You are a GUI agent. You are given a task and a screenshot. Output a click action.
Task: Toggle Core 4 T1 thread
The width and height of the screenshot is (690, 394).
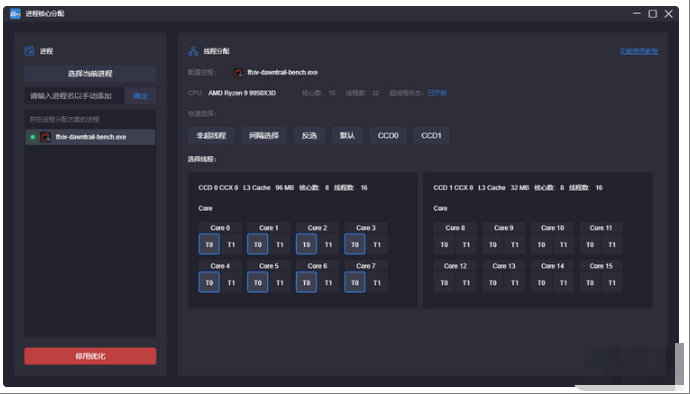(231, 283)
